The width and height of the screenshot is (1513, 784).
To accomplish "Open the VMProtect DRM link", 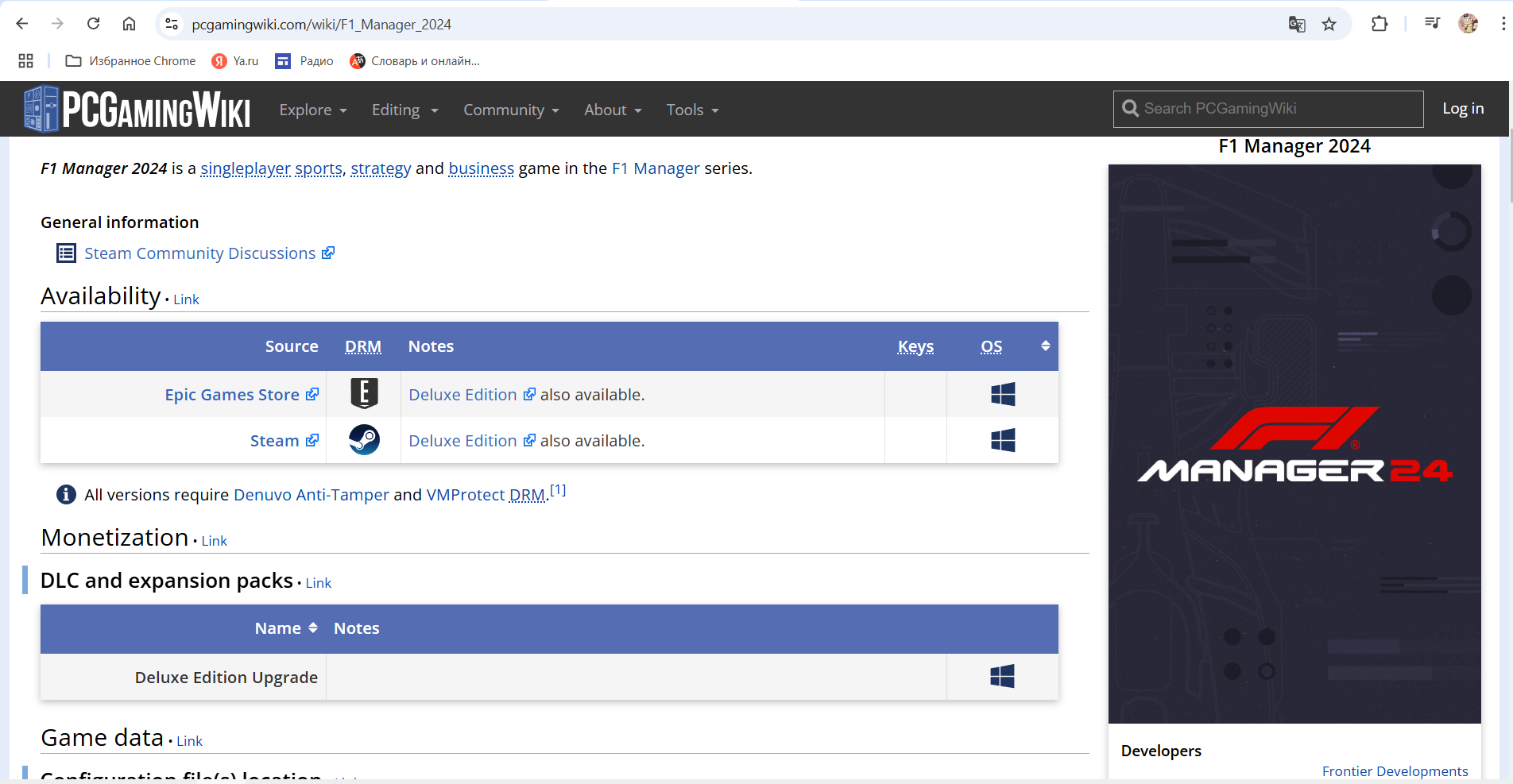I will 486,495.
